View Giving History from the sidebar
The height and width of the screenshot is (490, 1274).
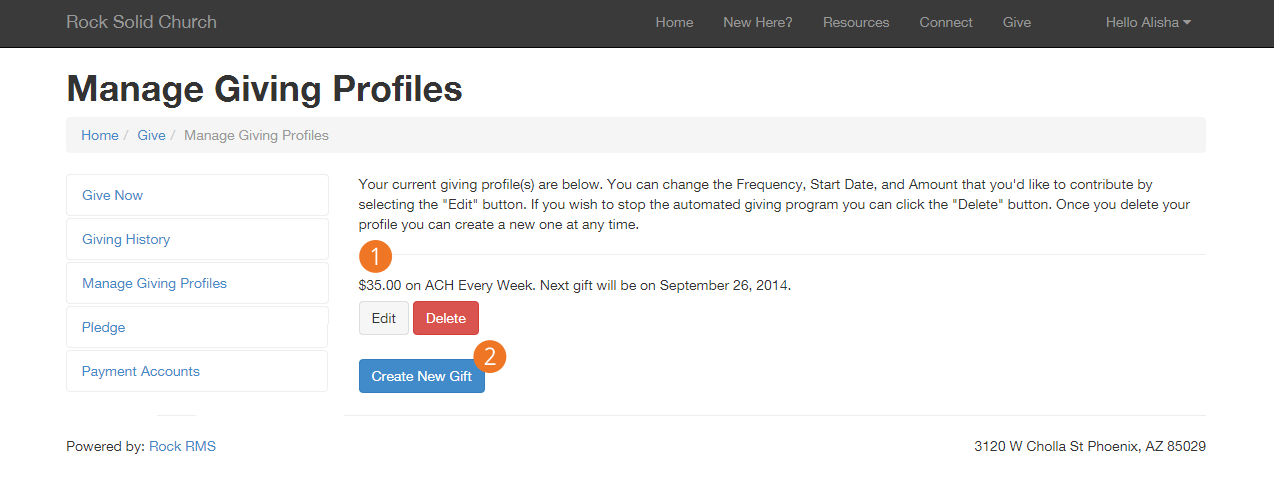(x=126, y=239)
